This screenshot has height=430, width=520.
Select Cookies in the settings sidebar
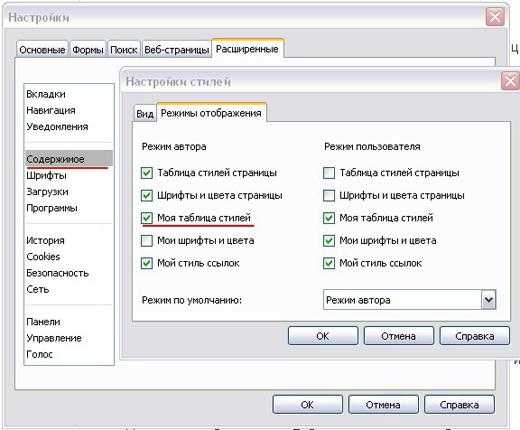(x=43, y=257)
